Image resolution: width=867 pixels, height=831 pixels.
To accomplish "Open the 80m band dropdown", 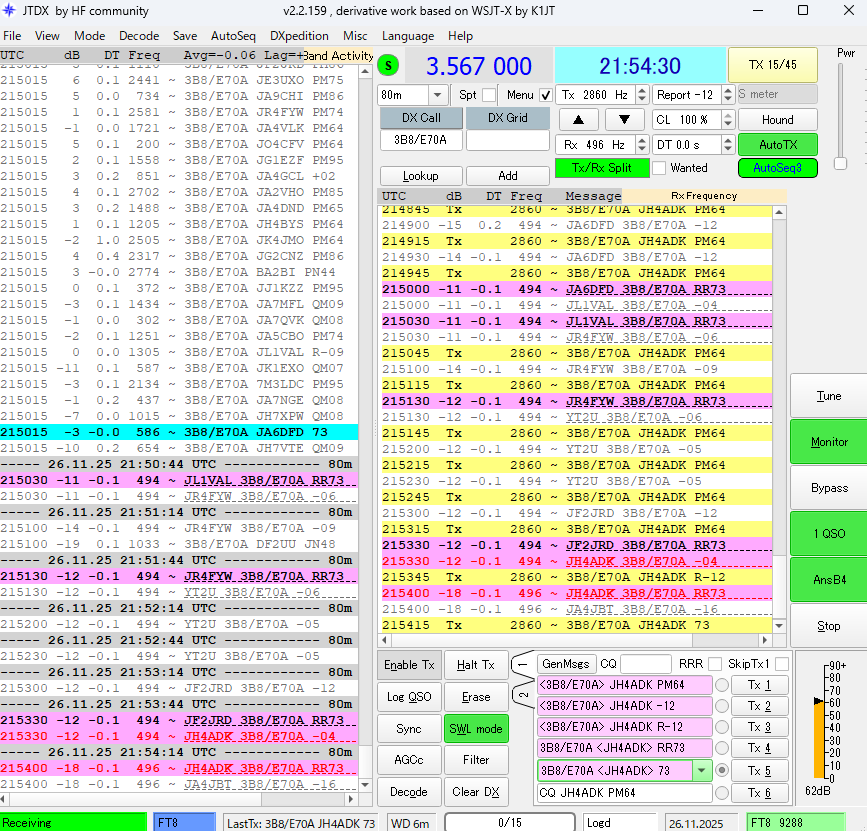I will [437, 95].
